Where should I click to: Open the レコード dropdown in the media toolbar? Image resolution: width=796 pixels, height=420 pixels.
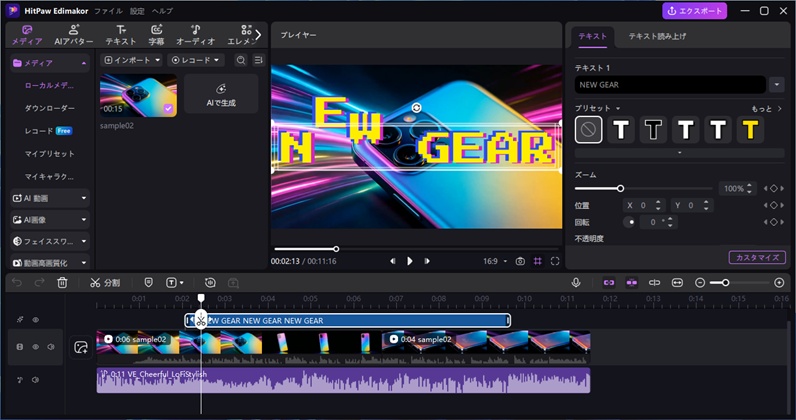click(196, 60)
